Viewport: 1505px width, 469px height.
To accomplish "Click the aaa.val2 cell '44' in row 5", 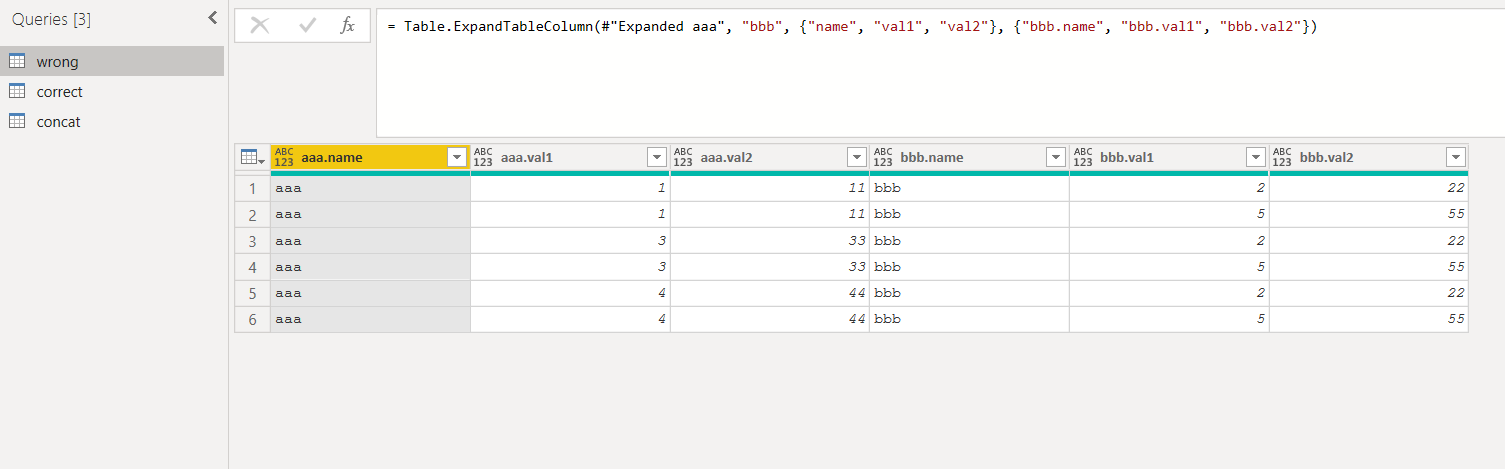I will pyautogui.click(x=770, y=293).
